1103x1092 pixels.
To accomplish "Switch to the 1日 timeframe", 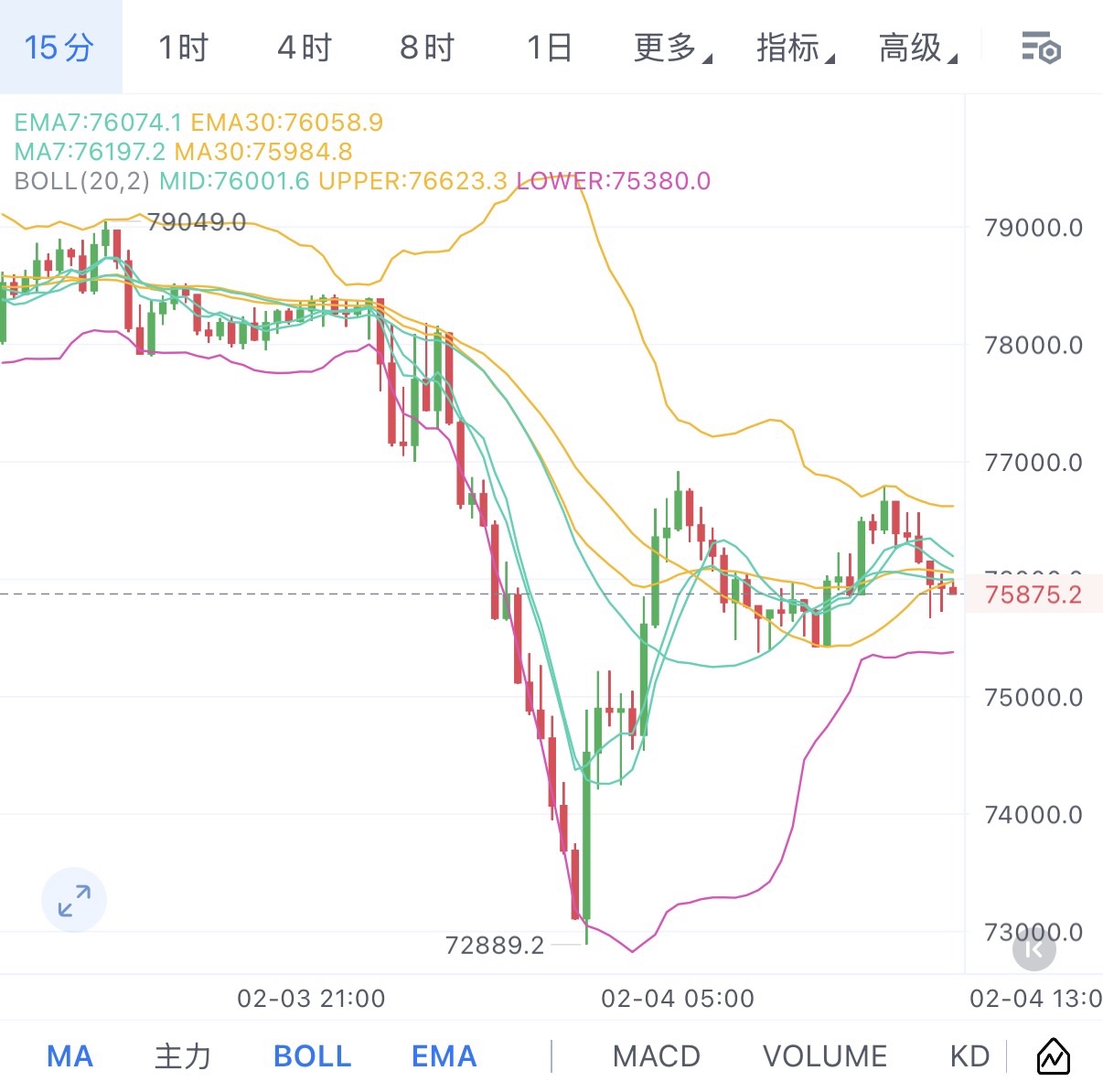I will (x=550, y=48).
